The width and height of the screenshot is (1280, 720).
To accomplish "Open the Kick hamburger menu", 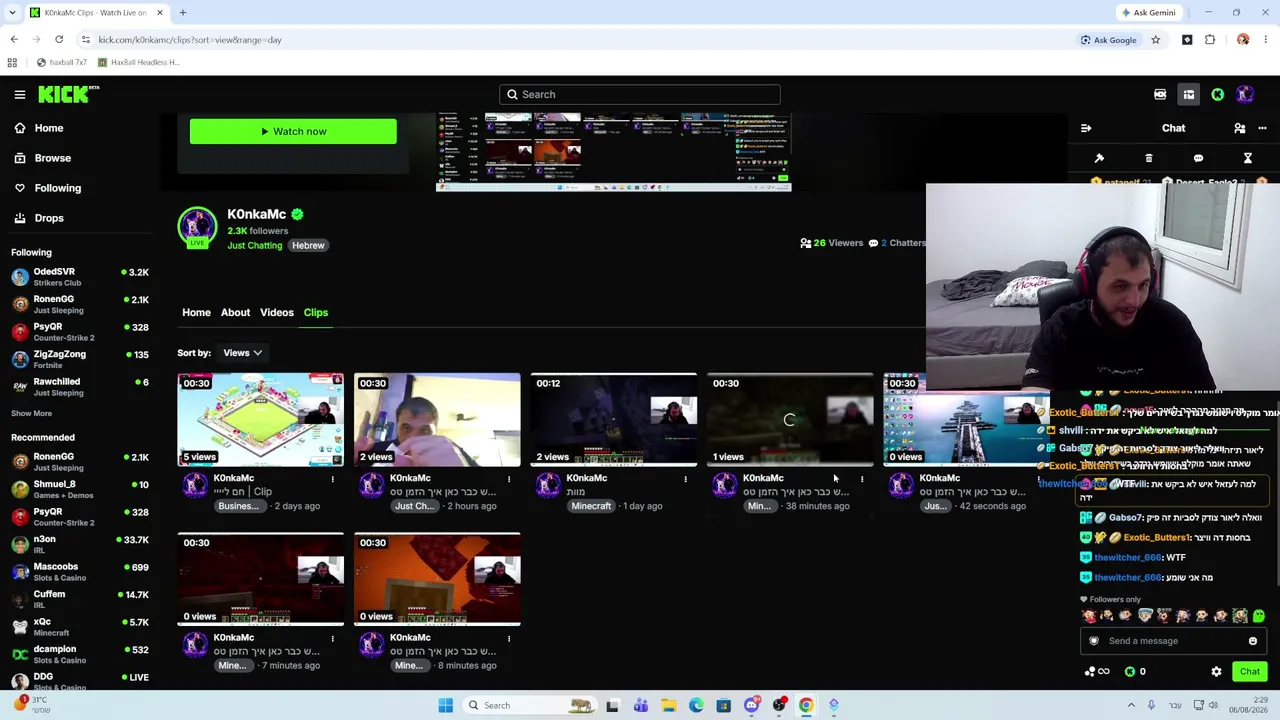I will tap(20, 94).
